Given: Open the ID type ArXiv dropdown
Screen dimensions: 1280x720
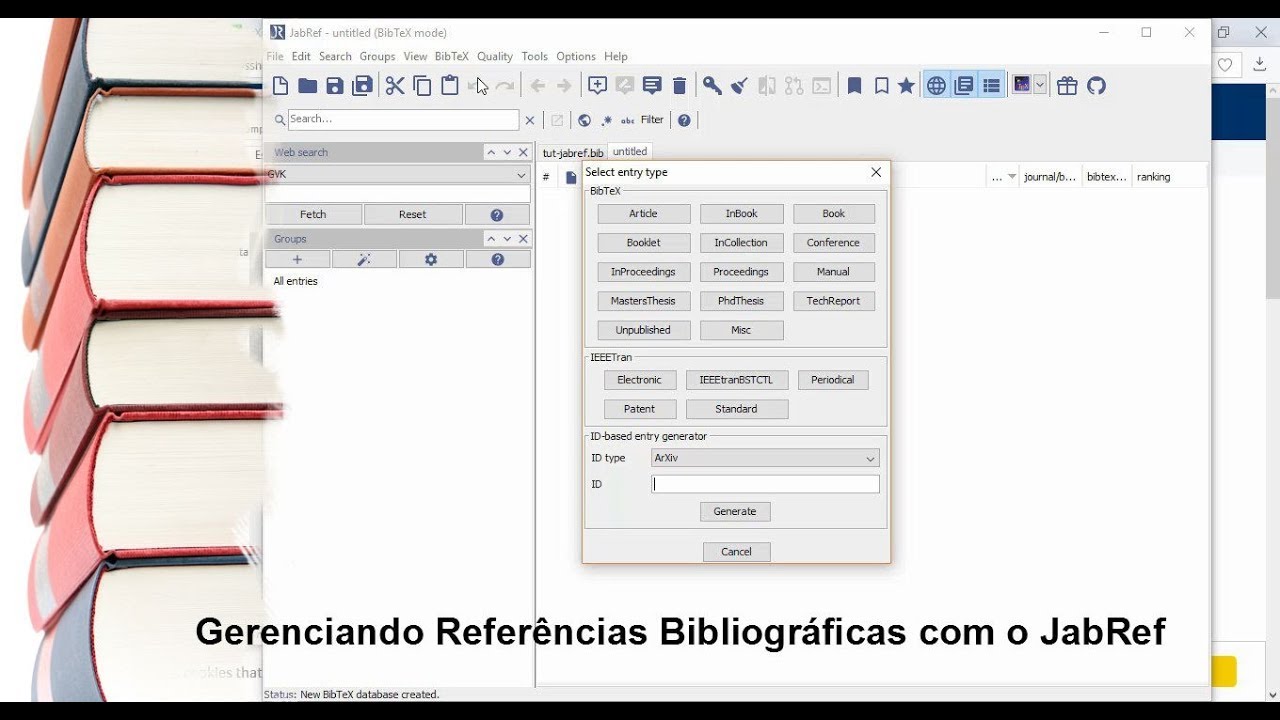Looking at the screenshot, I should coord(765,458).
